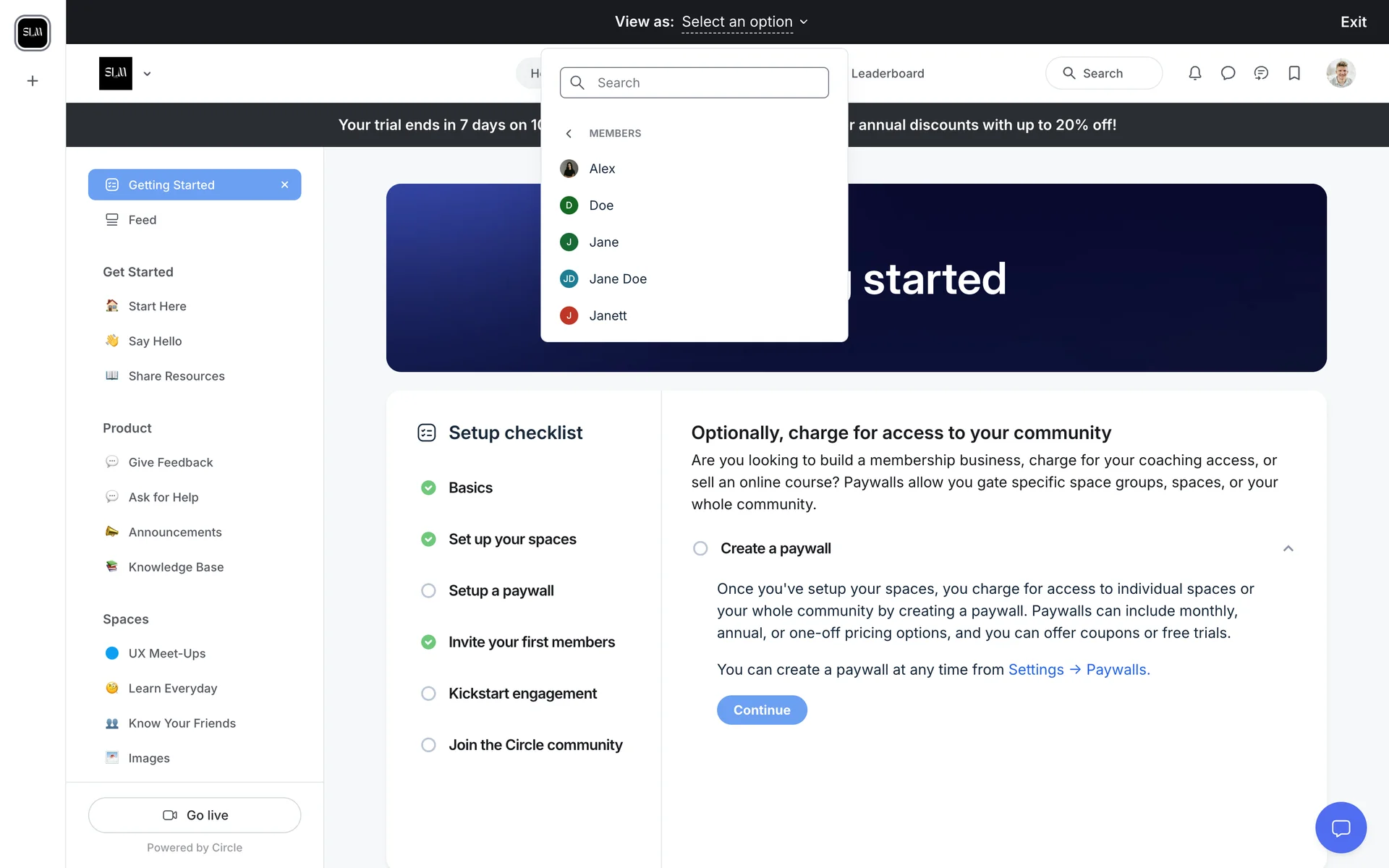Click the plus icon to add community

tap(33, 81)
